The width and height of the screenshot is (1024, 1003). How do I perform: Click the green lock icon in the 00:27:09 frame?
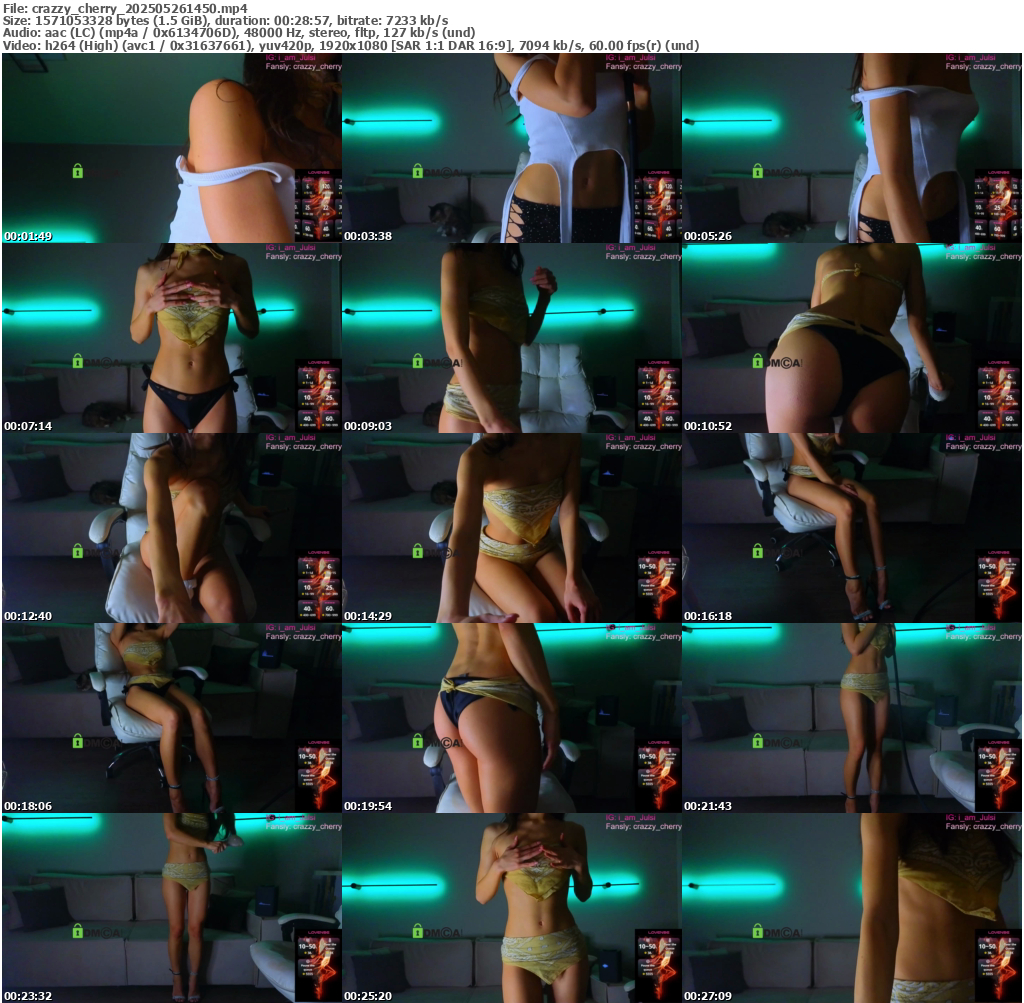(x=757, y=931)
